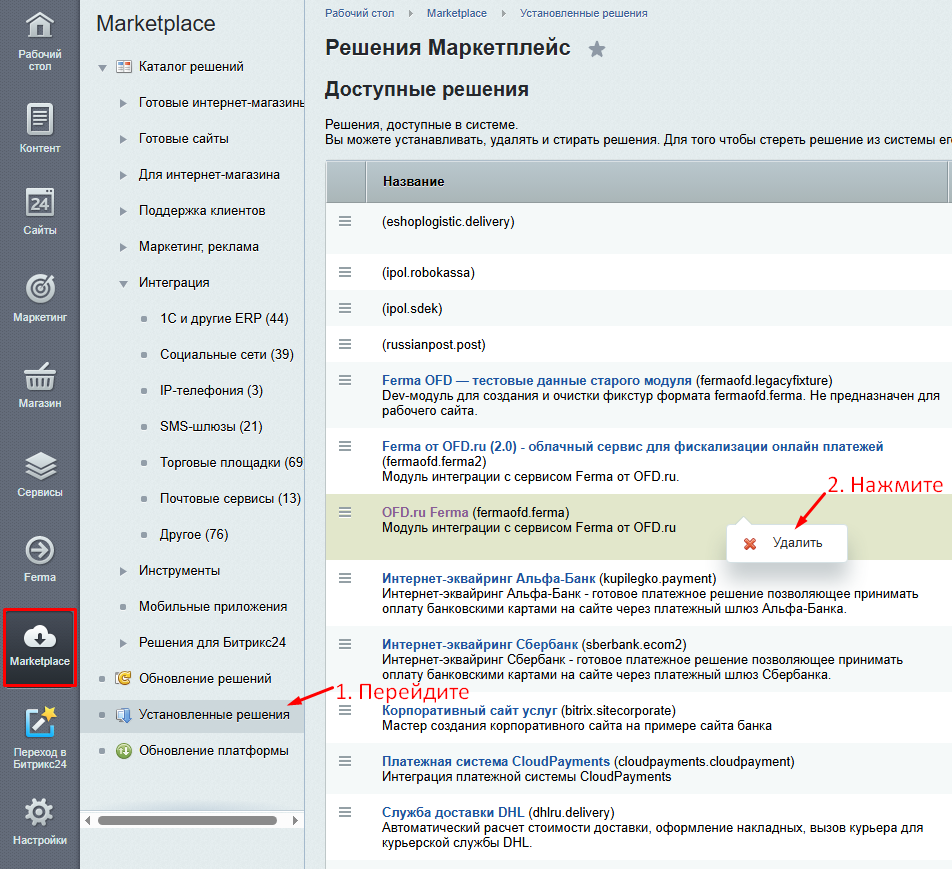Image resolution: width=952 pixels, height=869 pixels.
Task: Click the tree scrollbar right arrow
Action: (295, 820)
